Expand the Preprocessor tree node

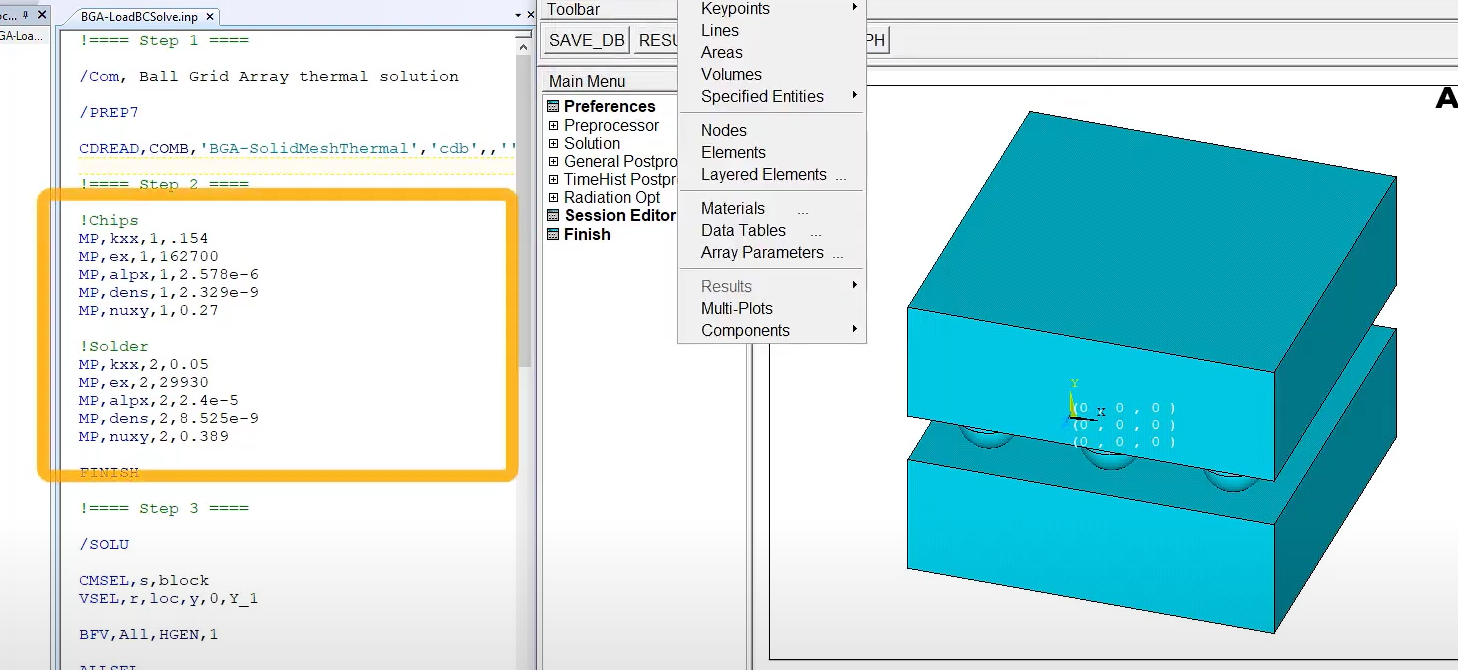click(x=553, y=126)
